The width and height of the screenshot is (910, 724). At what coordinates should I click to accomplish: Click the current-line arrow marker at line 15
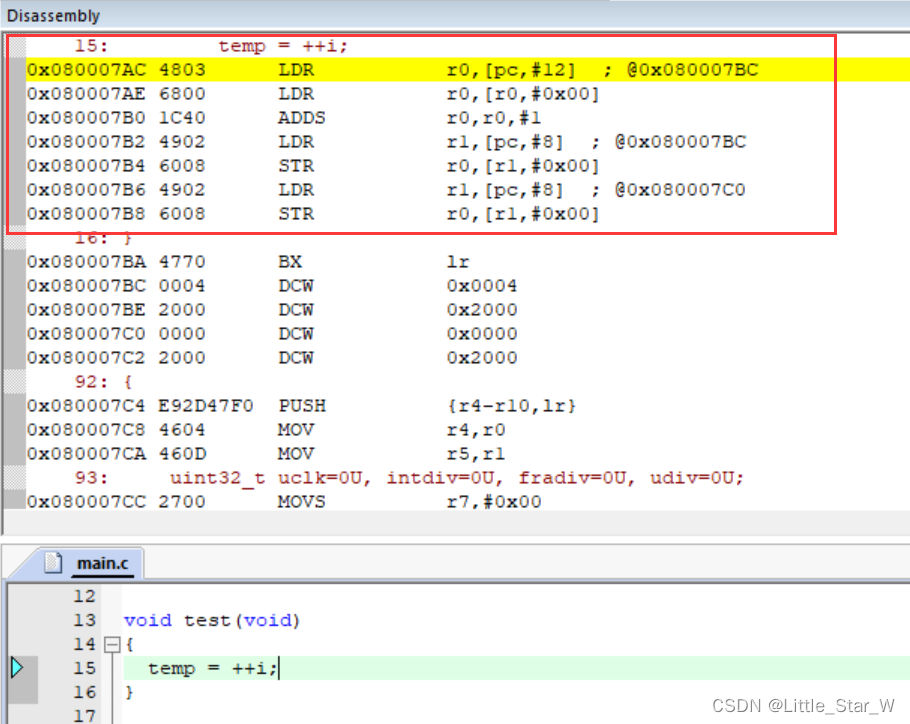click(17, 668)
